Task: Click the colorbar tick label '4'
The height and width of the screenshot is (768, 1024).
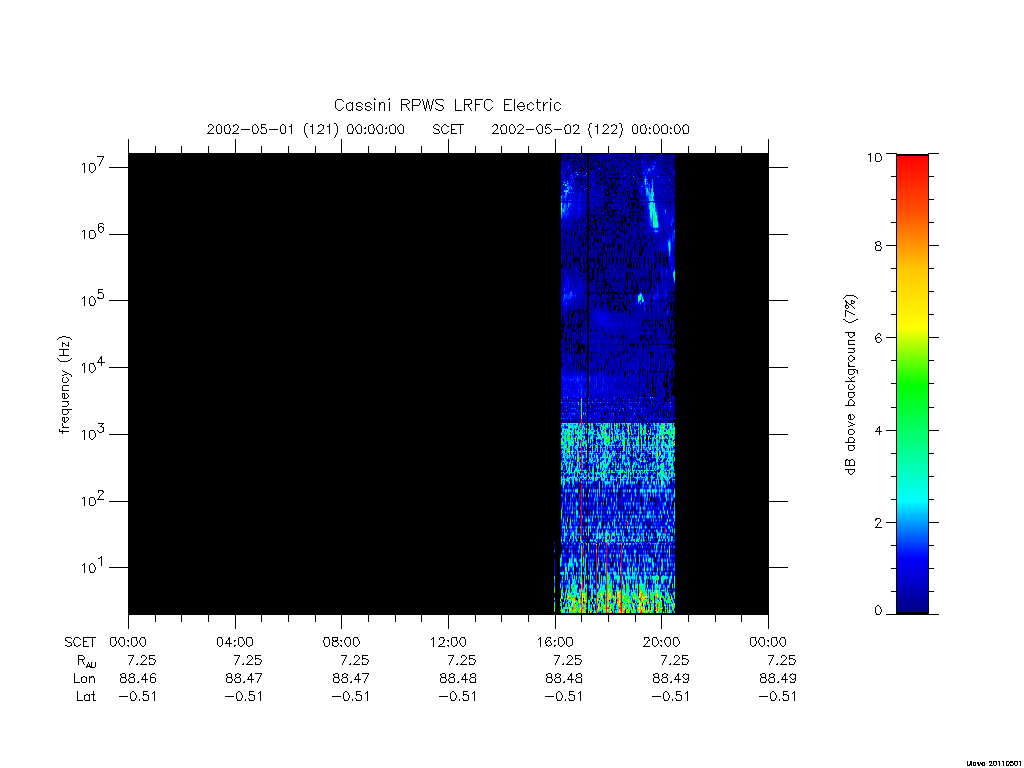Action: [878, 430]
